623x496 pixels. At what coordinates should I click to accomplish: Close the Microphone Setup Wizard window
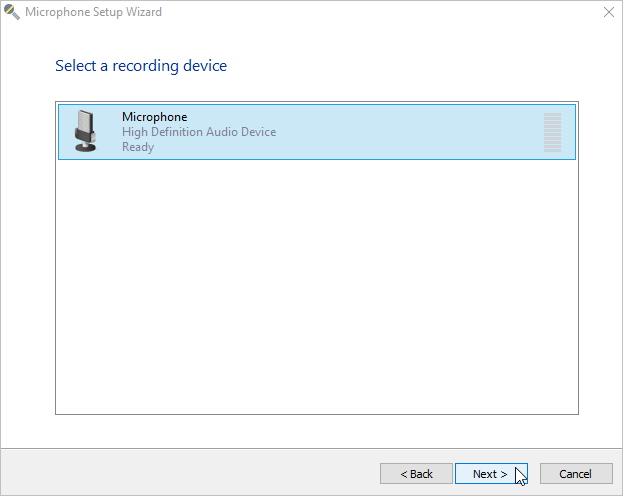click(x=609, y=12)
